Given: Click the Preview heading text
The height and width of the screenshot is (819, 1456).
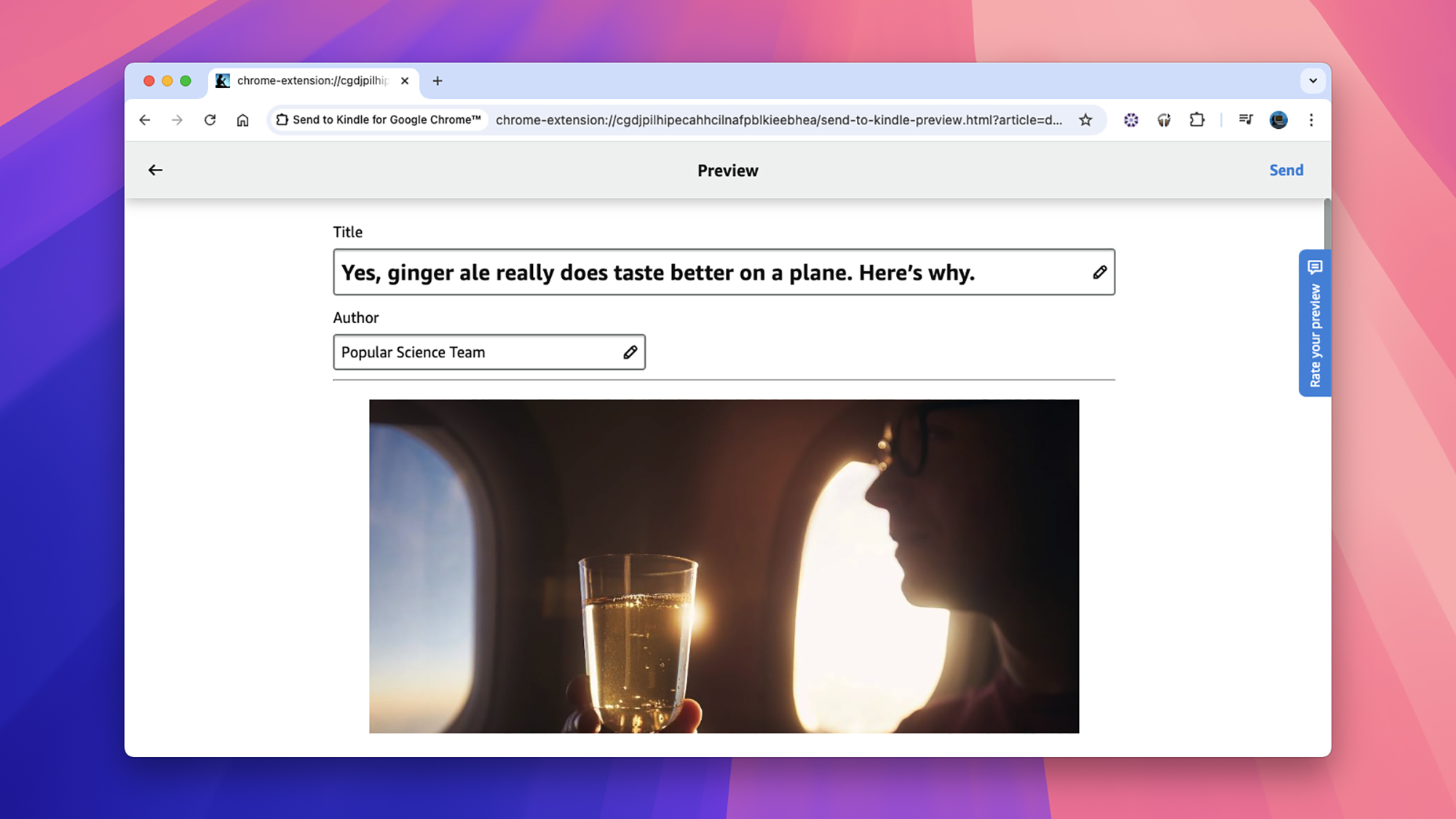Looking at the screenshot, I should pyautogui.click(x=728, y=170).
